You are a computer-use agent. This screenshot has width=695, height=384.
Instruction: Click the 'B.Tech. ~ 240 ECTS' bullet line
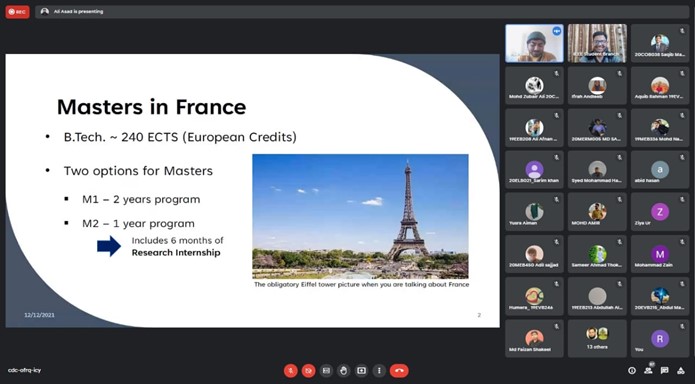pyautogui.click(x=180, y=137)
